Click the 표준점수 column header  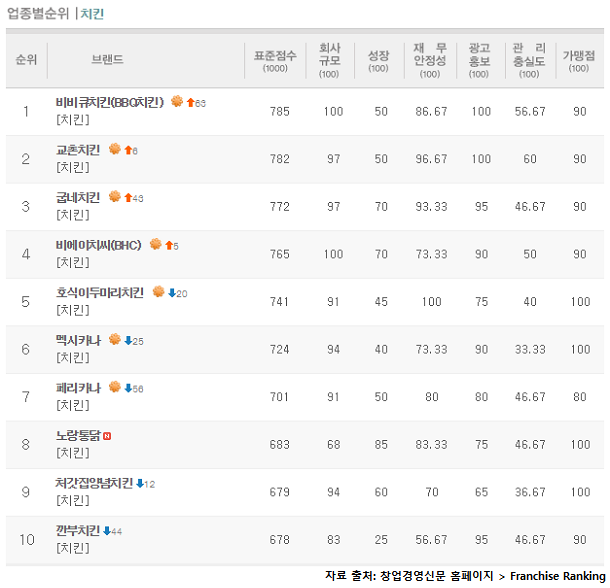point(275,61)
